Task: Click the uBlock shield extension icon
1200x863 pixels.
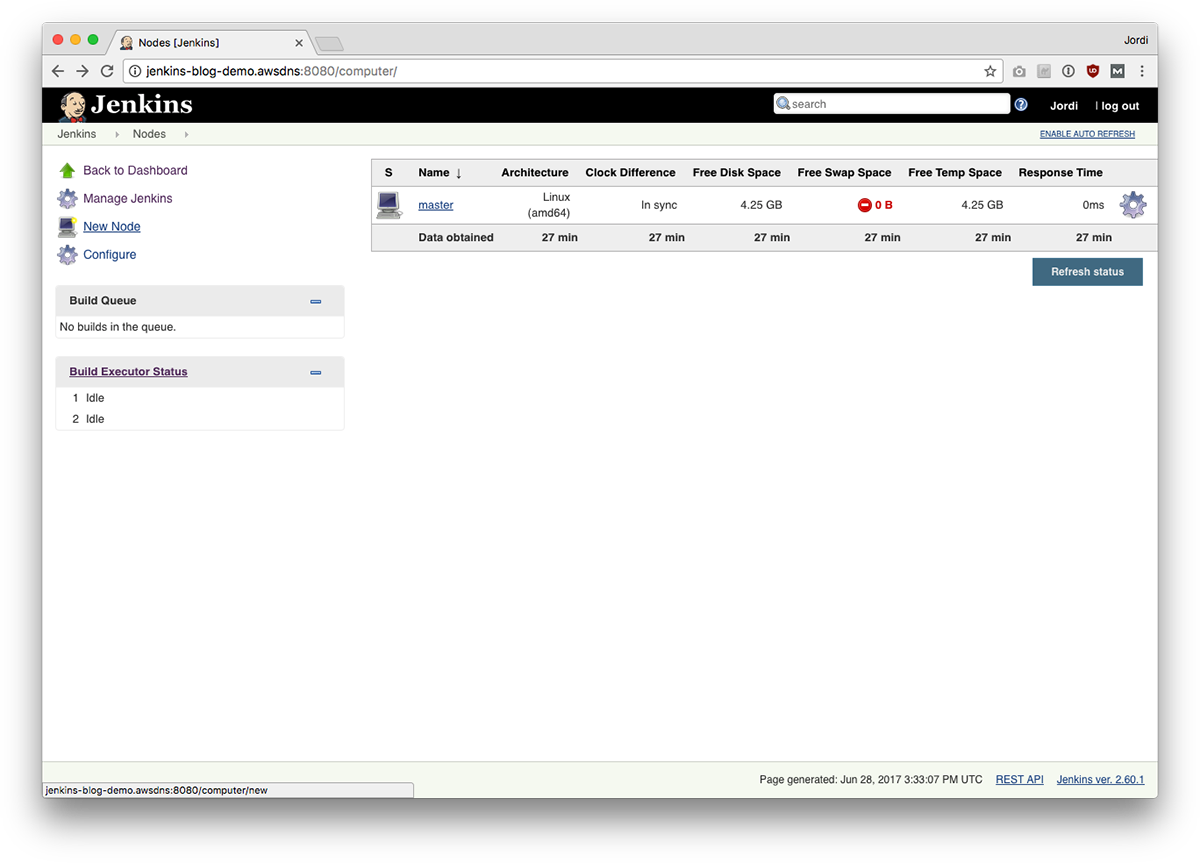Action: [1093, 71]
